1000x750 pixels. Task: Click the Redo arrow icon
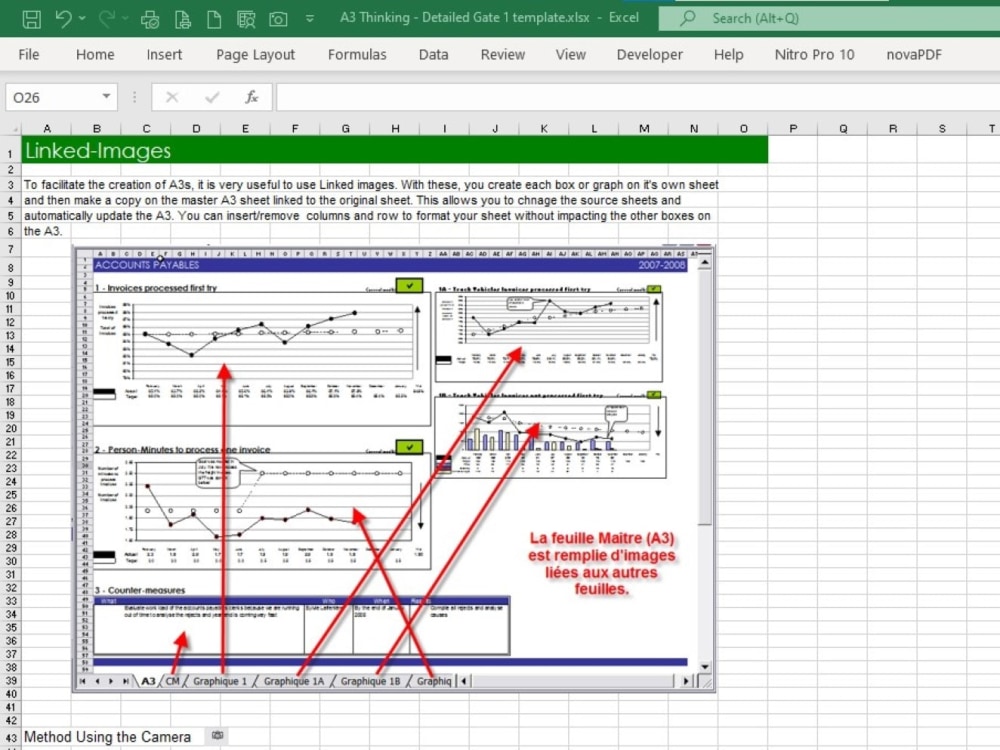click(x=107, y=18)
